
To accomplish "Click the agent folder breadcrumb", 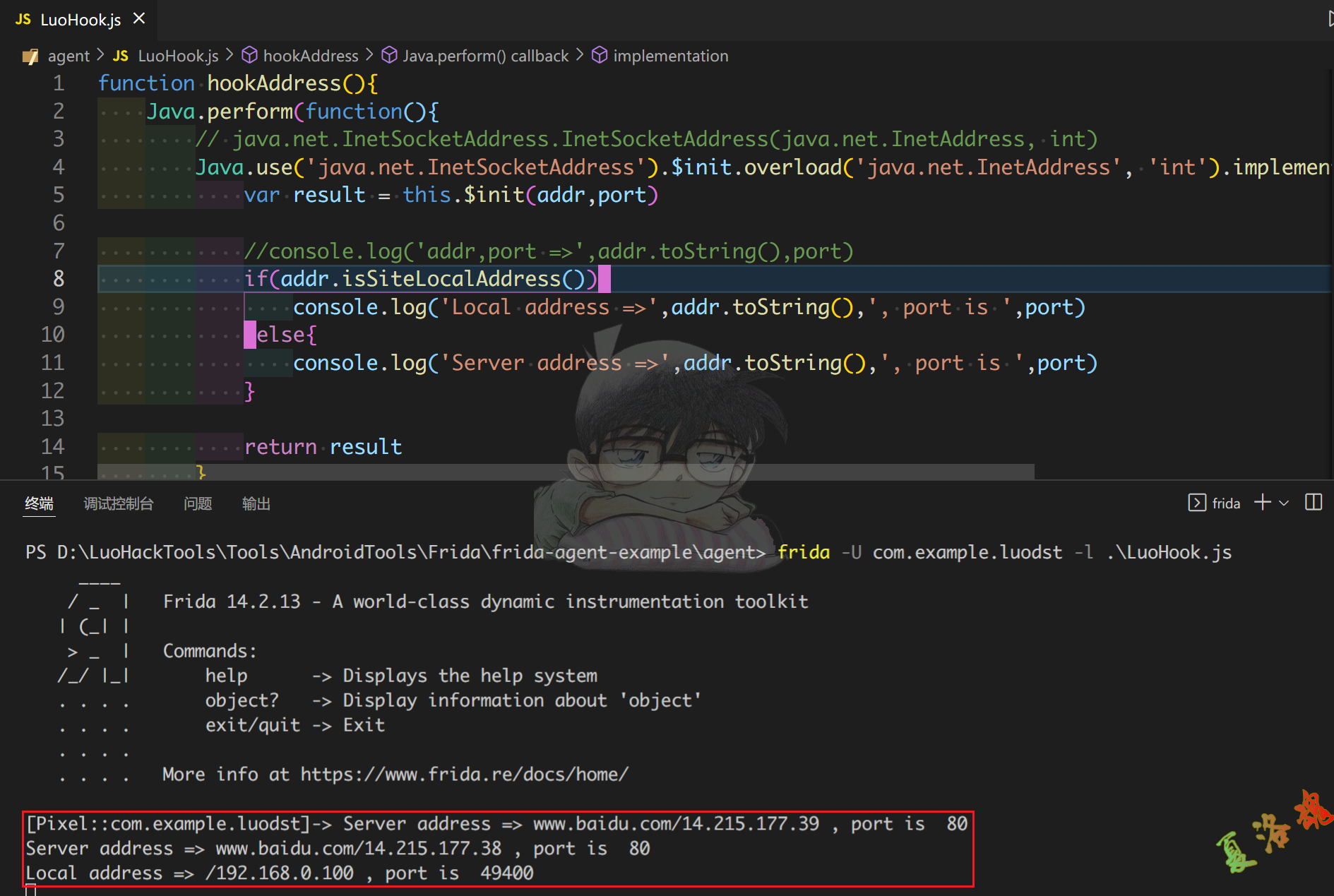I will (68, 56).
